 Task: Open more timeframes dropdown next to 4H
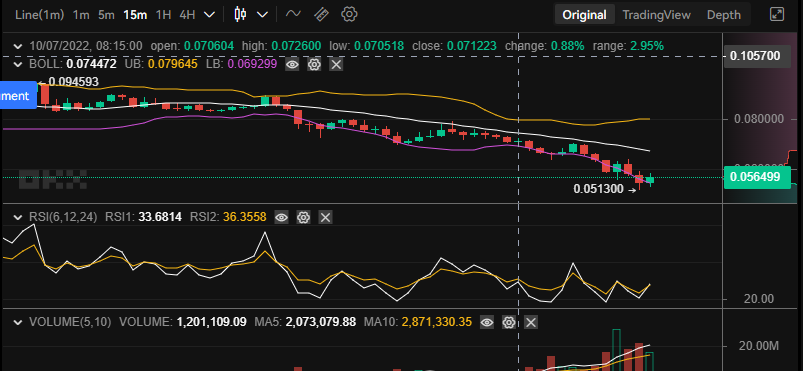click(x=209, y=15)
